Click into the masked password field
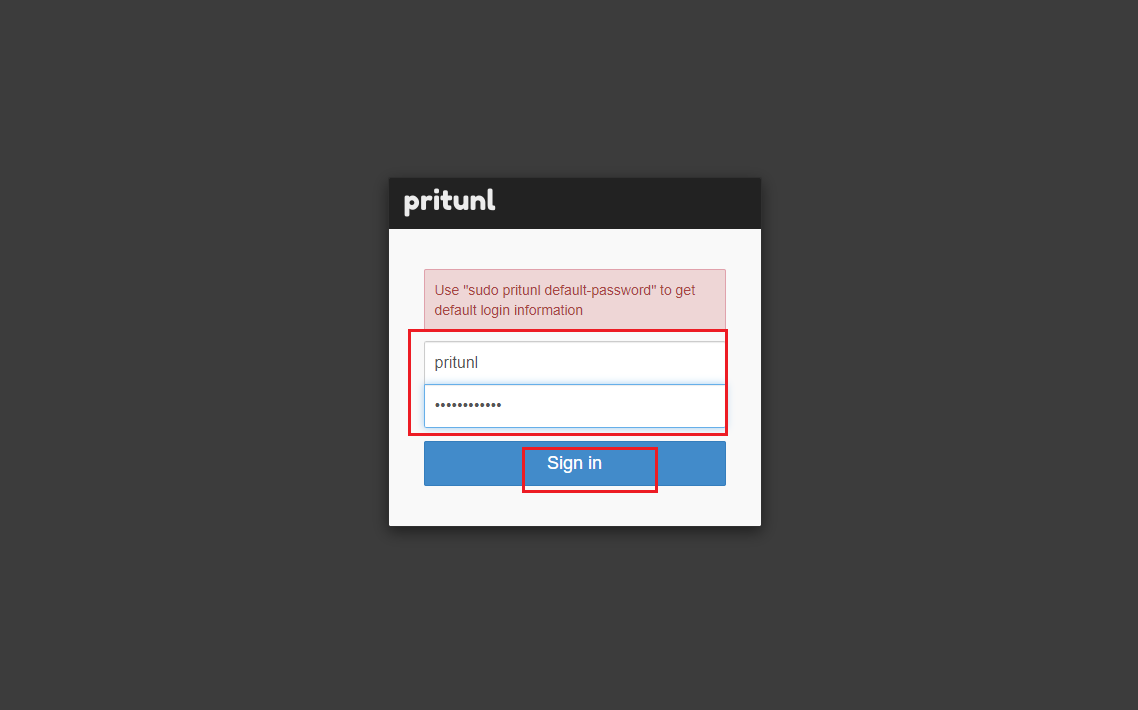This screenshot has width=1138, height=710. click(574, 406)
